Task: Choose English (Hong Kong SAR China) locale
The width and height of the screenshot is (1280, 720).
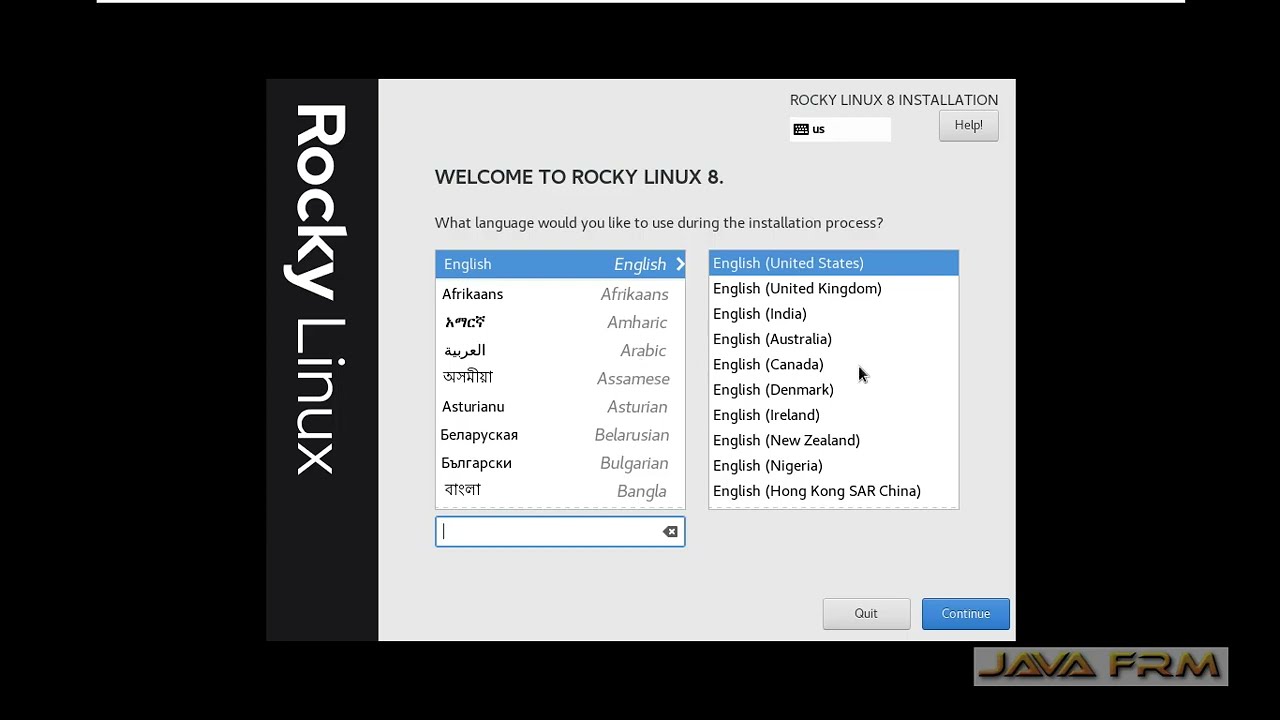Action: click(833, 491)
